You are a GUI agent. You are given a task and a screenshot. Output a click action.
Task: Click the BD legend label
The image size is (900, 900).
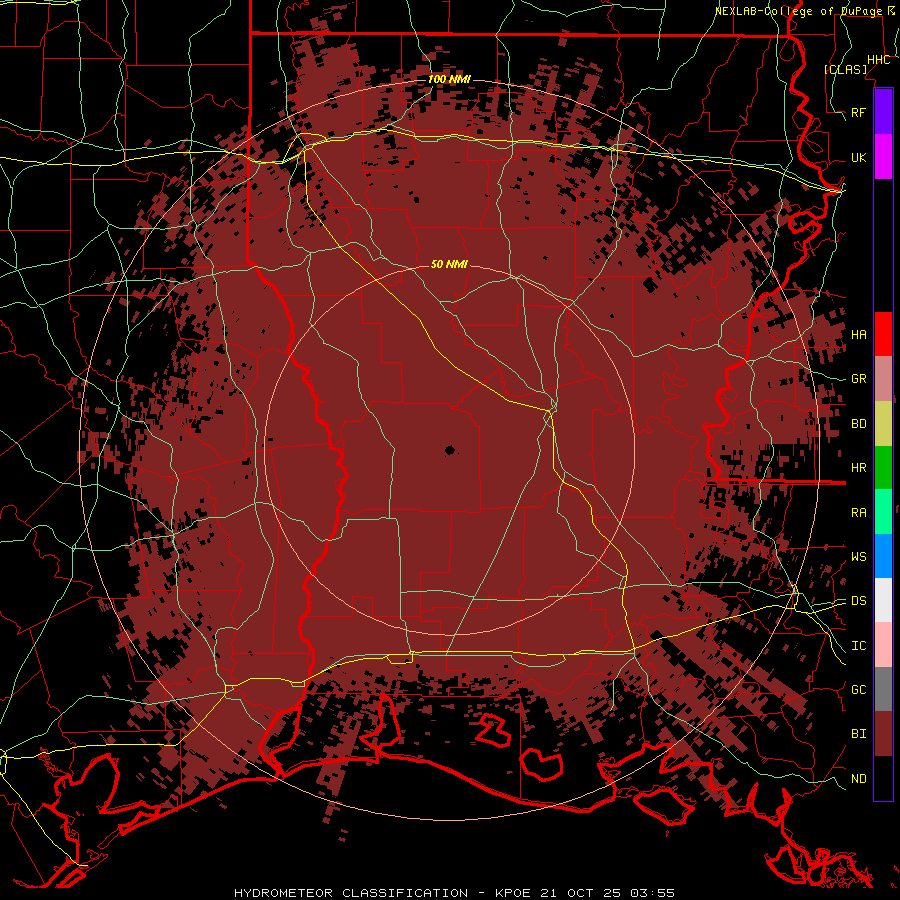click(x=859, y=424)
